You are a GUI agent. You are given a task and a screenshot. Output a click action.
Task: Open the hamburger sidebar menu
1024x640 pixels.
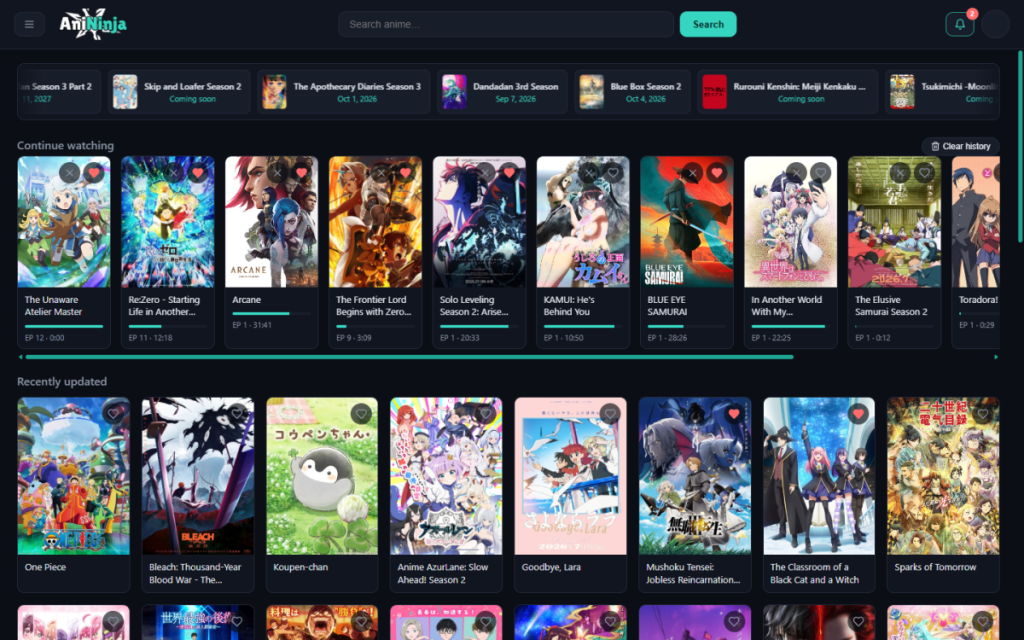pos(29,24)
